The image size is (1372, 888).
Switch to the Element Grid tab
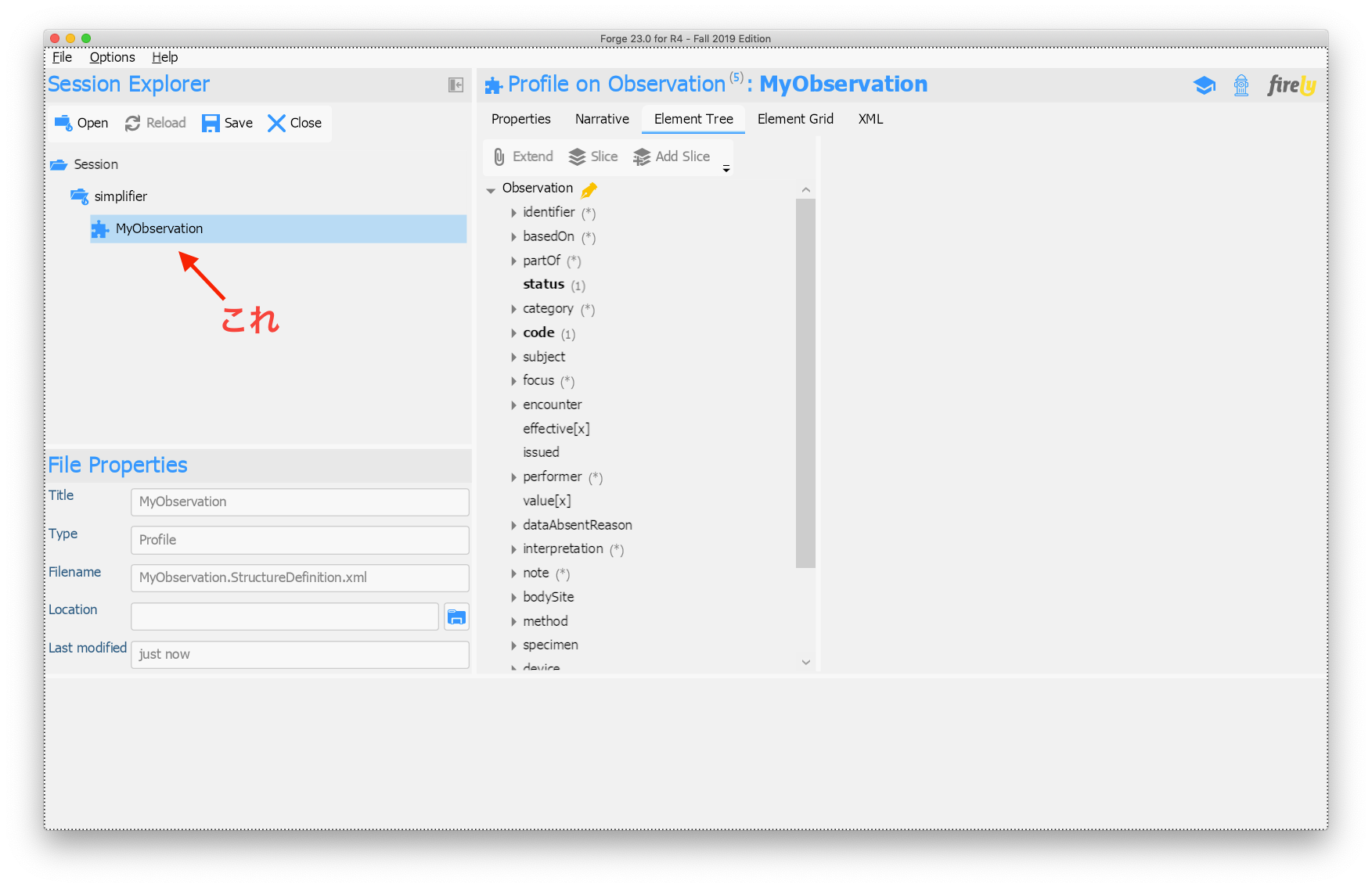pos(795,119)
